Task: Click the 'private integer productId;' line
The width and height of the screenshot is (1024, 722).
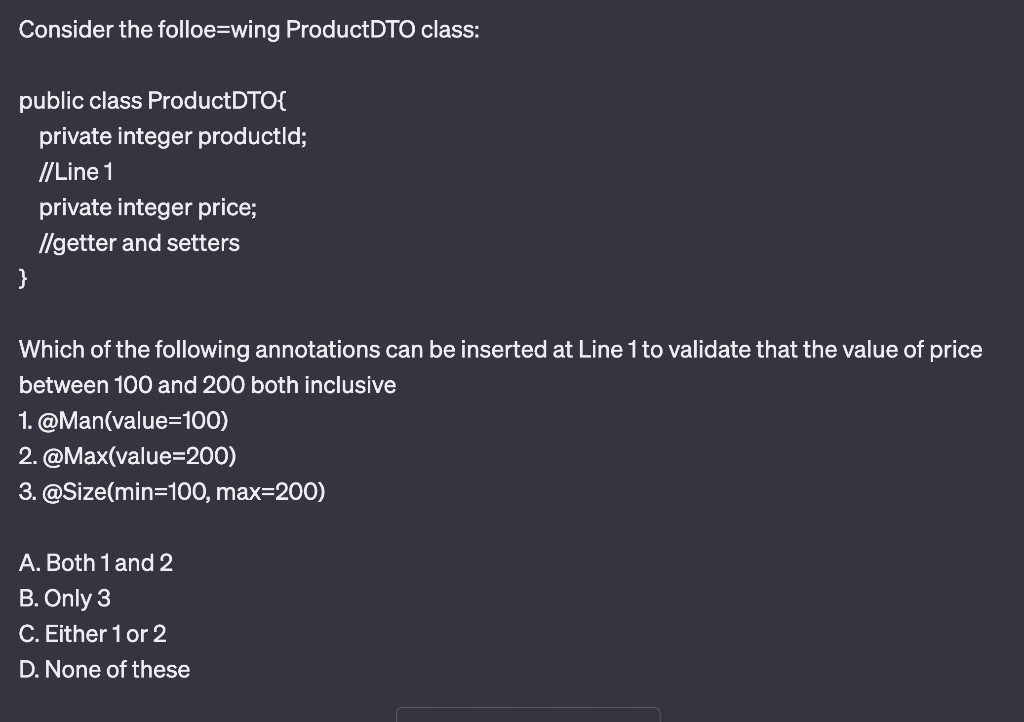Action: [x=172, y=136]
